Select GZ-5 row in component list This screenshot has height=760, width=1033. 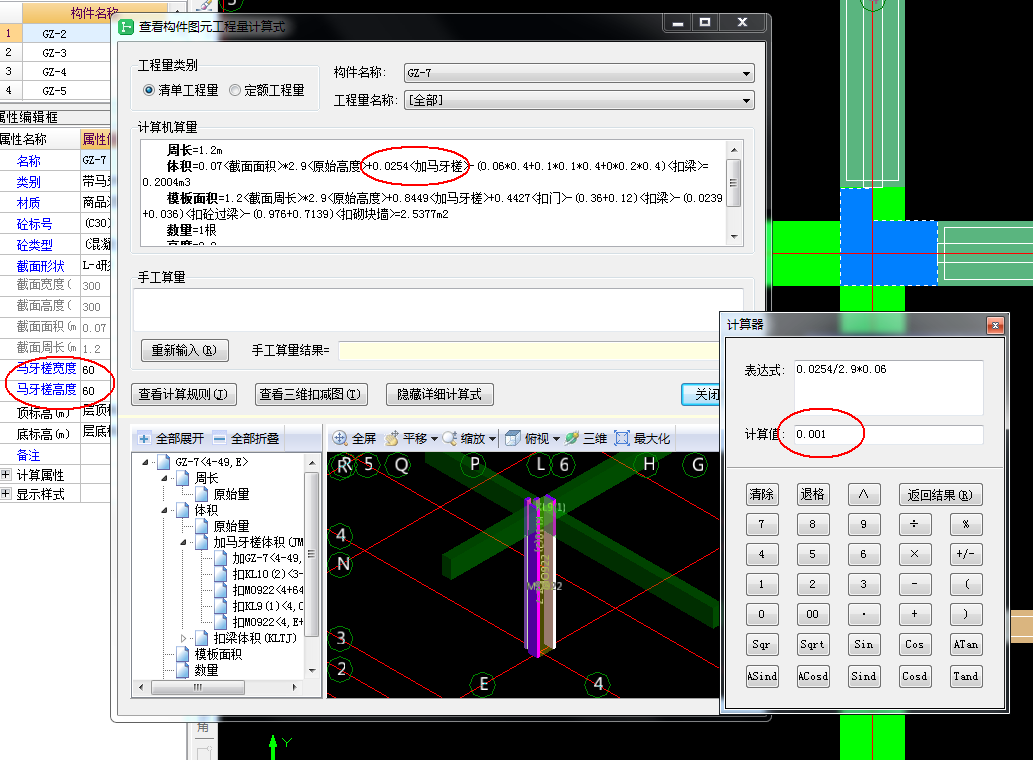[x=55, y=91]
